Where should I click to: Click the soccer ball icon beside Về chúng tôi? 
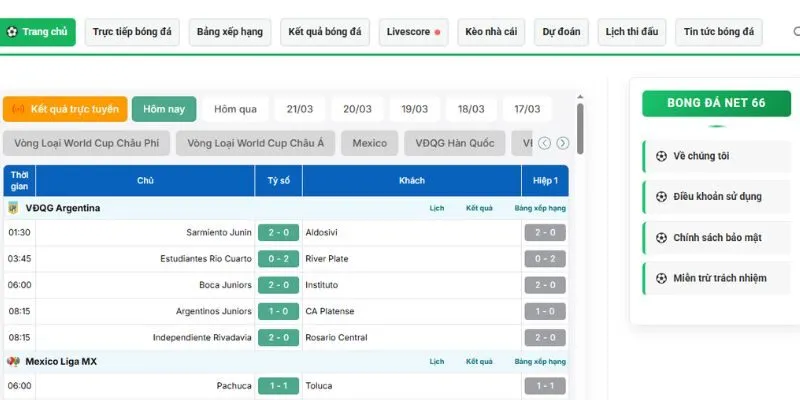pyautogui.click(x=661, y=156)
